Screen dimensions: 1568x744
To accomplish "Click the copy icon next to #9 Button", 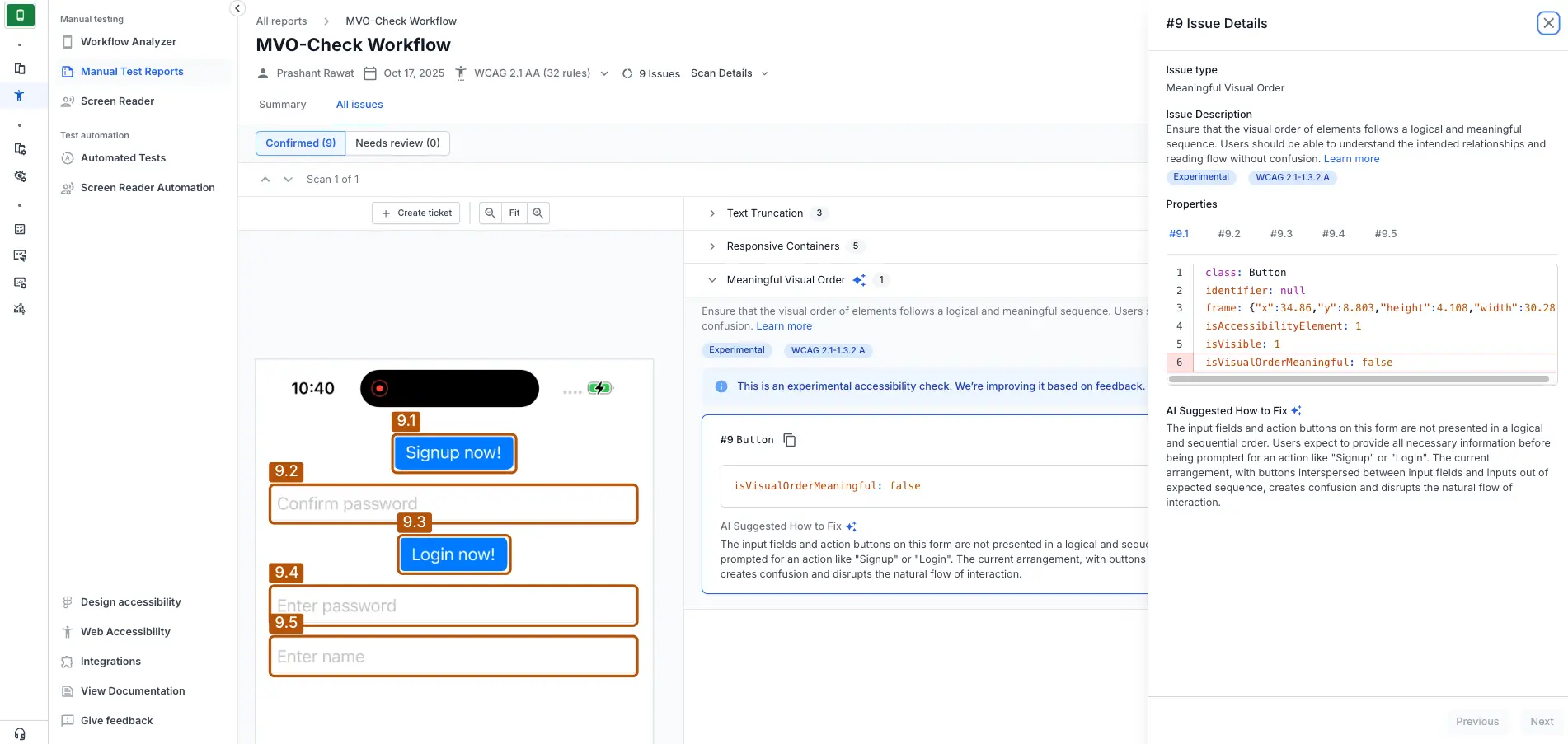I will pyautogui.click(x=790, y=439).
